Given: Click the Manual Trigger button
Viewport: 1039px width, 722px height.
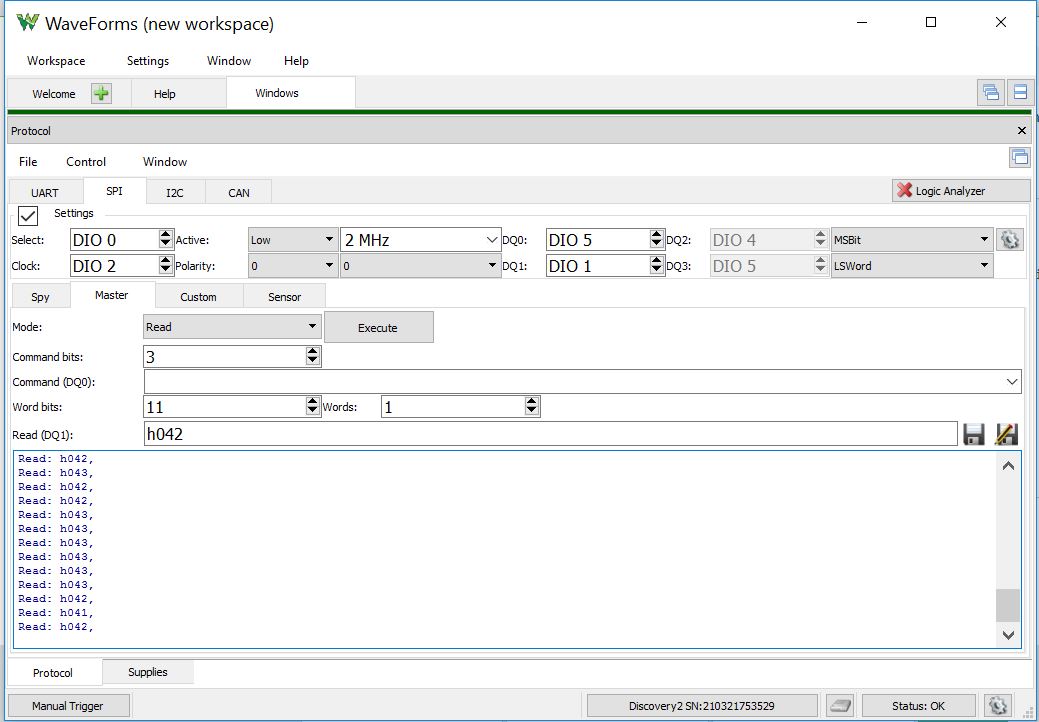Looking at the screenshot, I should click(x=68, y=705).
